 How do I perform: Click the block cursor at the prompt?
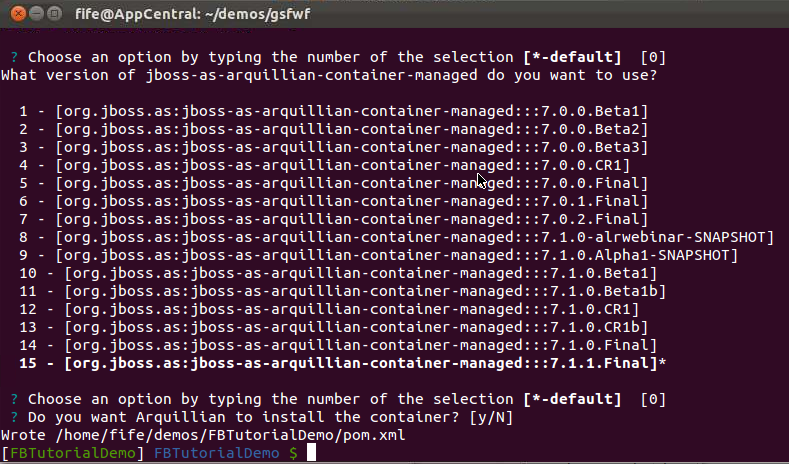pos(311,452)
